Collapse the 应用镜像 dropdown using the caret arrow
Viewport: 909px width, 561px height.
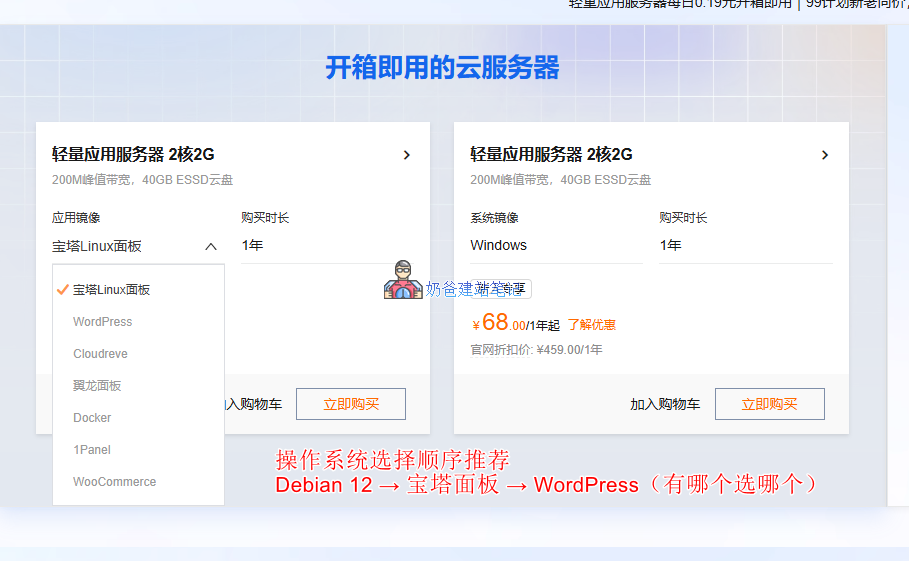(210, 246)
